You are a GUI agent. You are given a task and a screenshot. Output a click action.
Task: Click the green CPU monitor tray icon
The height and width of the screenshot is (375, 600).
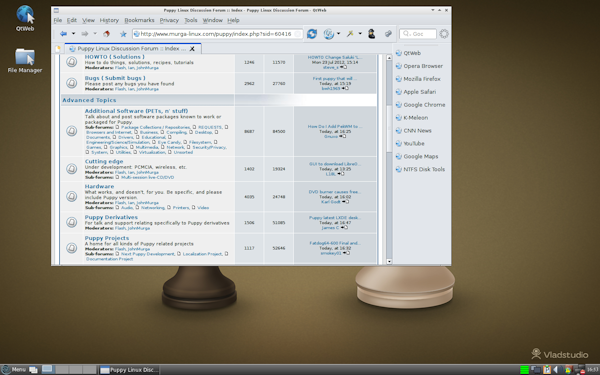525,370
